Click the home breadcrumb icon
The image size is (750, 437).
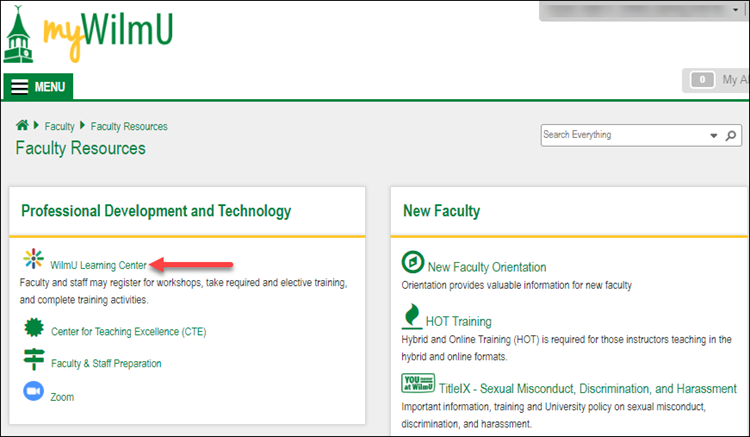(x=22, y=125)
